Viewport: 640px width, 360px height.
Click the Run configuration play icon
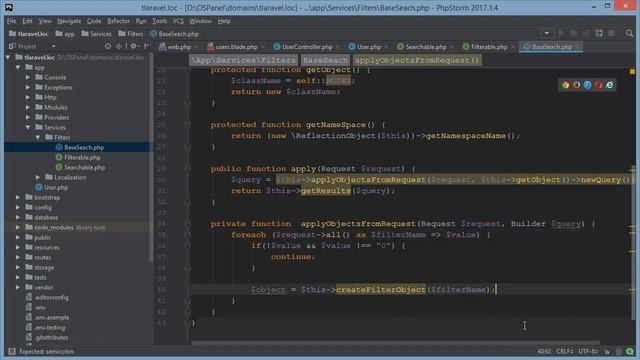pyautogui.click(x=561, y=33)
